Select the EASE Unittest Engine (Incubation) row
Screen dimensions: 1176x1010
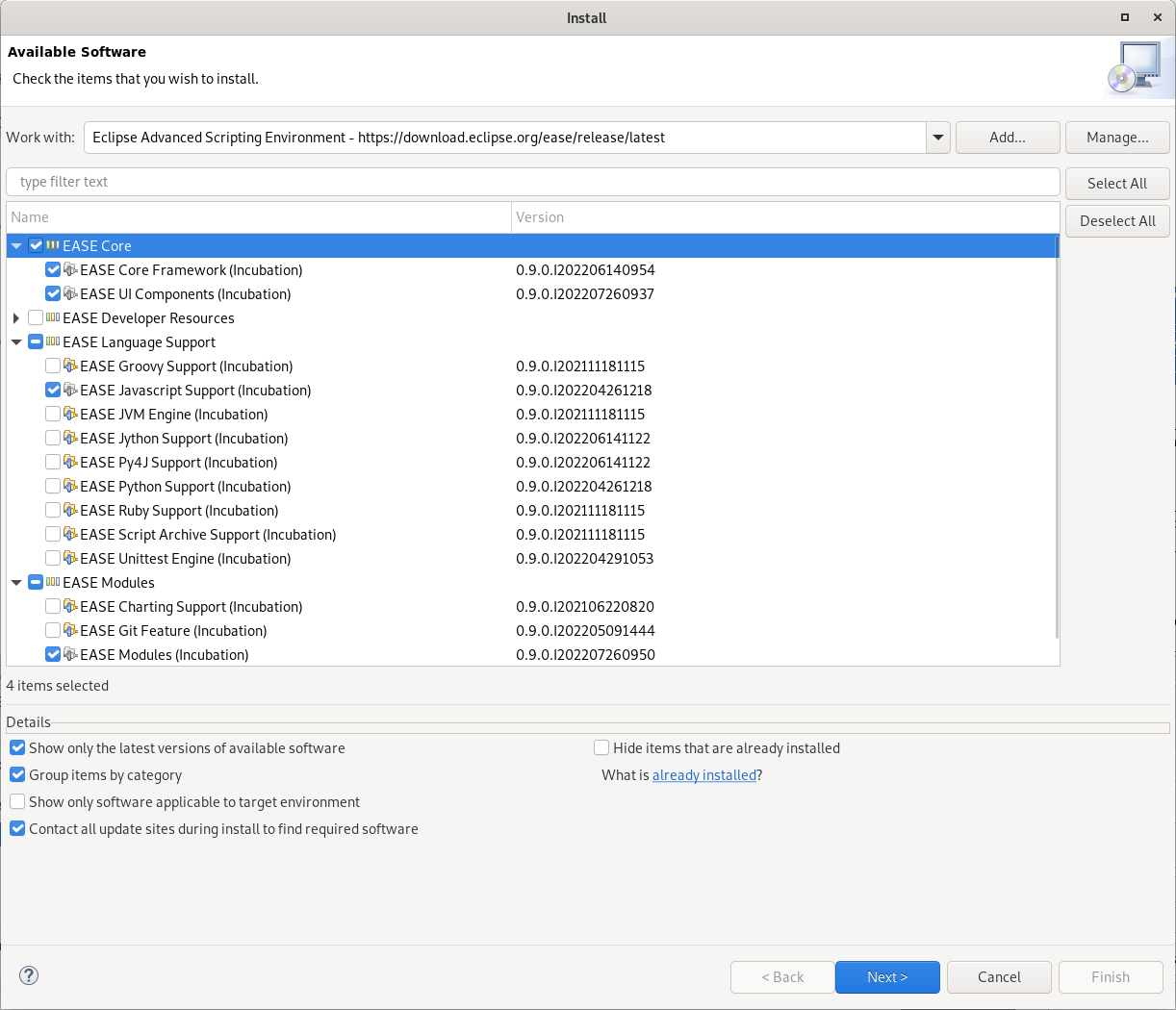[x=532, y=558]
